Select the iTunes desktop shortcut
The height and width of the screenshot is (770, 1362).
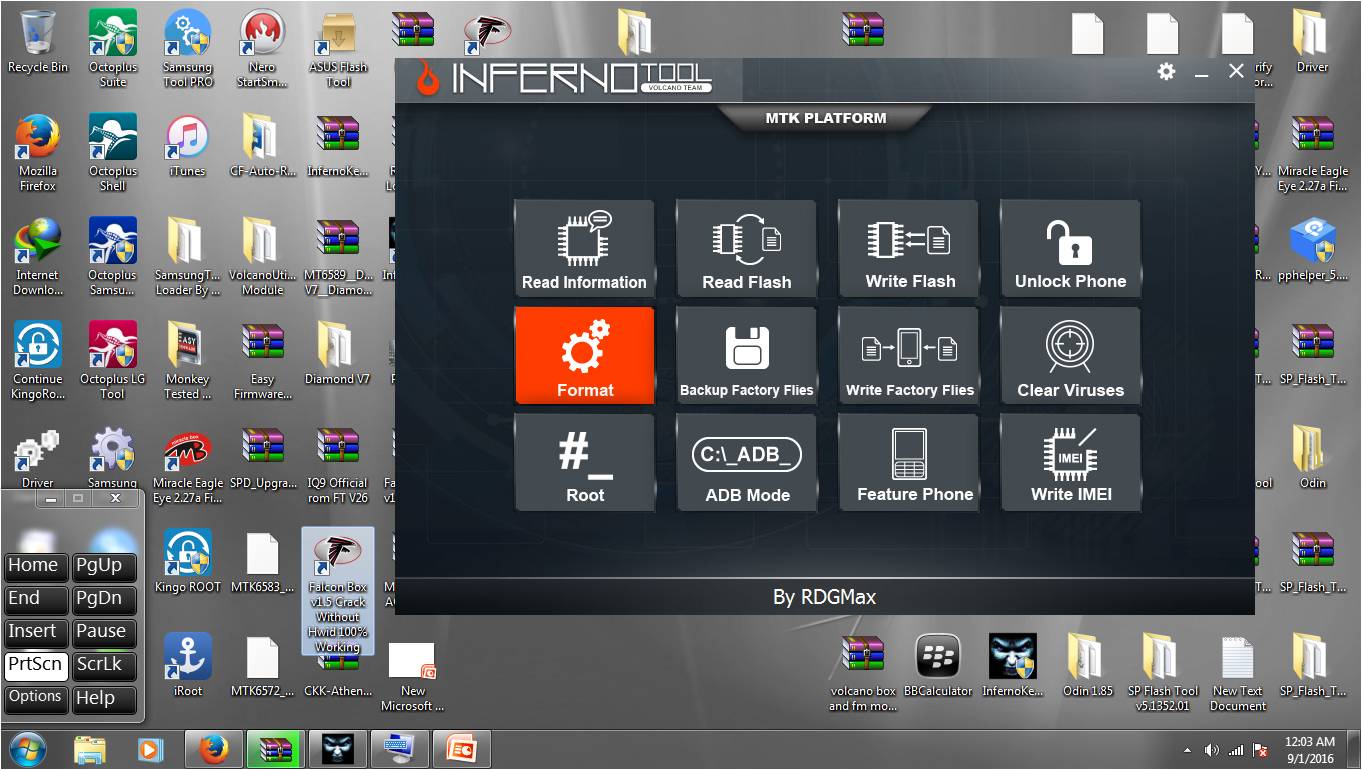point(187,146)
